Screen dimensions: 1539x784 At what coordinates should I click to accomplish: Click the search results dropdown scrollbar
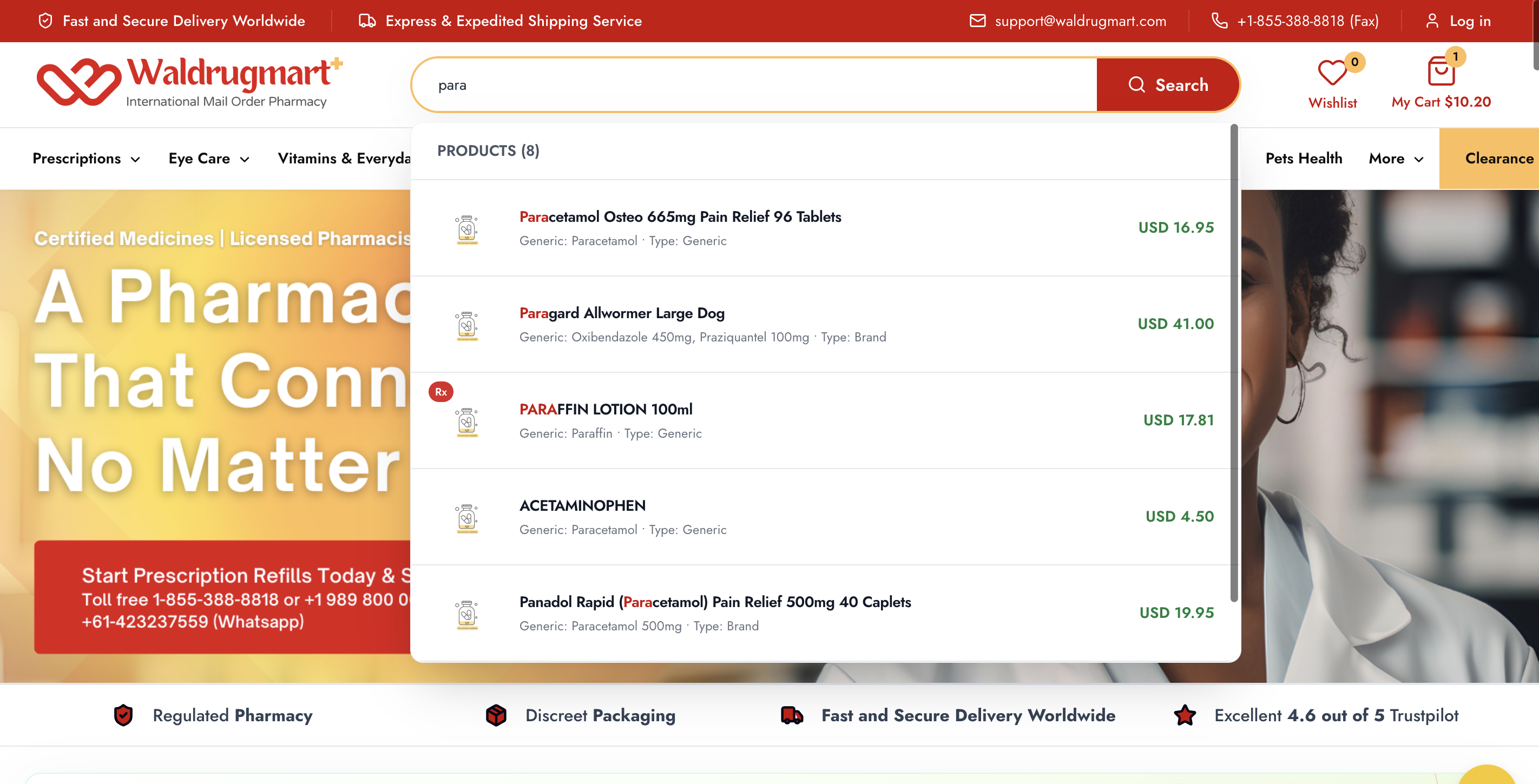(x=1234, y=363)
